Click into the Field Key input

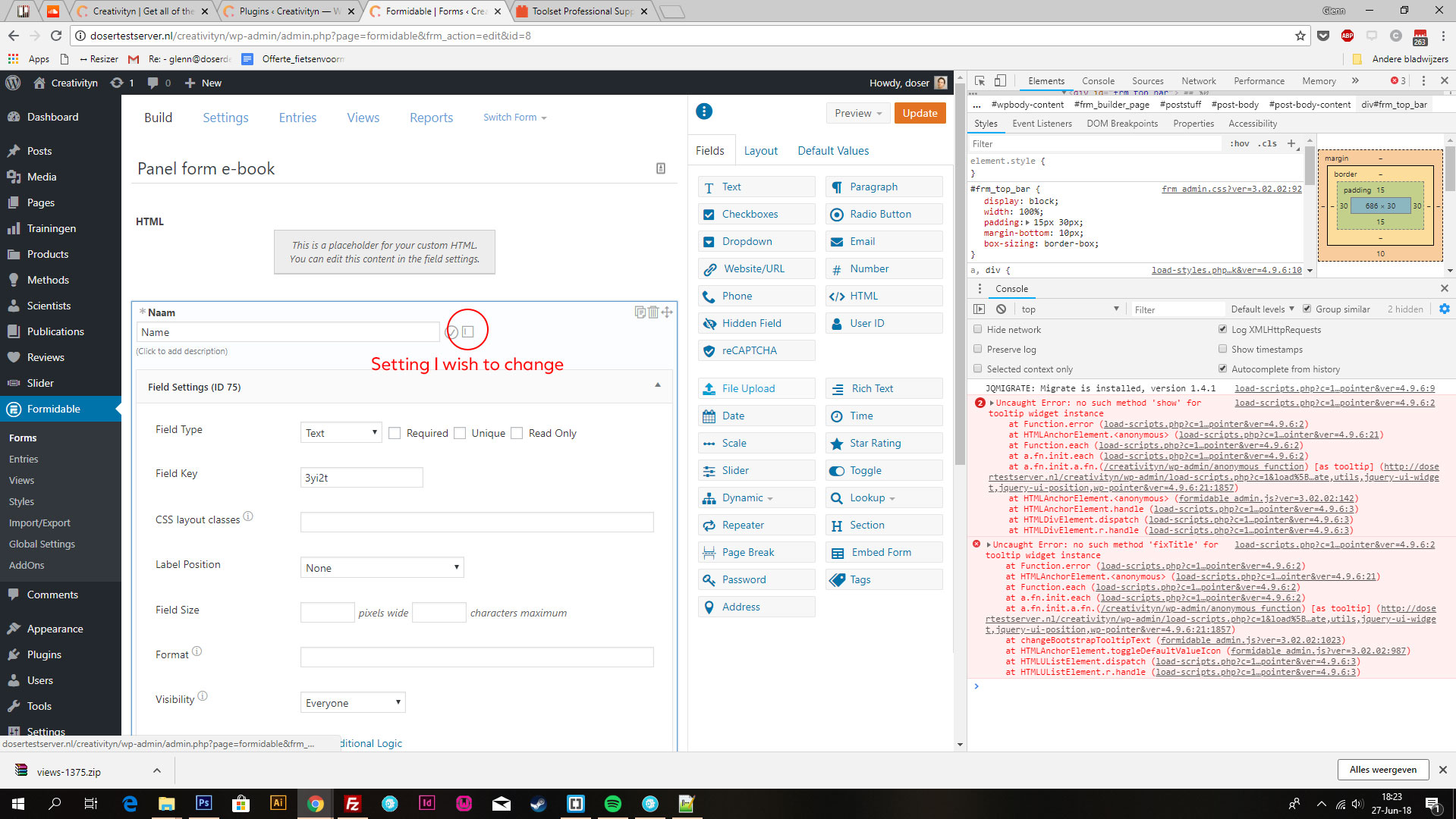tap(361, 478)
